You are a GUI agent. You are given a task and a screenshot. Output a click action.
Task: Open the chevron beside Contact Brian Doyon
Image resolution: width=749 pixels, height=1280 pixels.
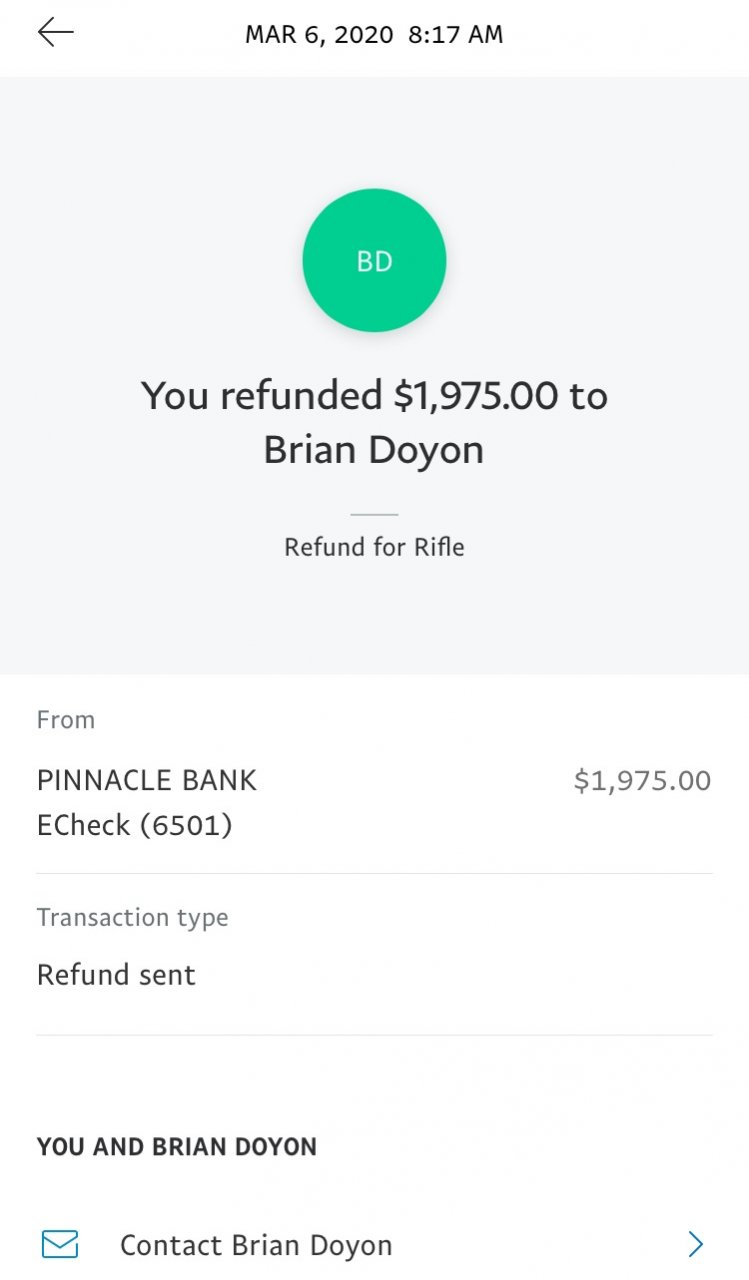(x=696, y=1244)
